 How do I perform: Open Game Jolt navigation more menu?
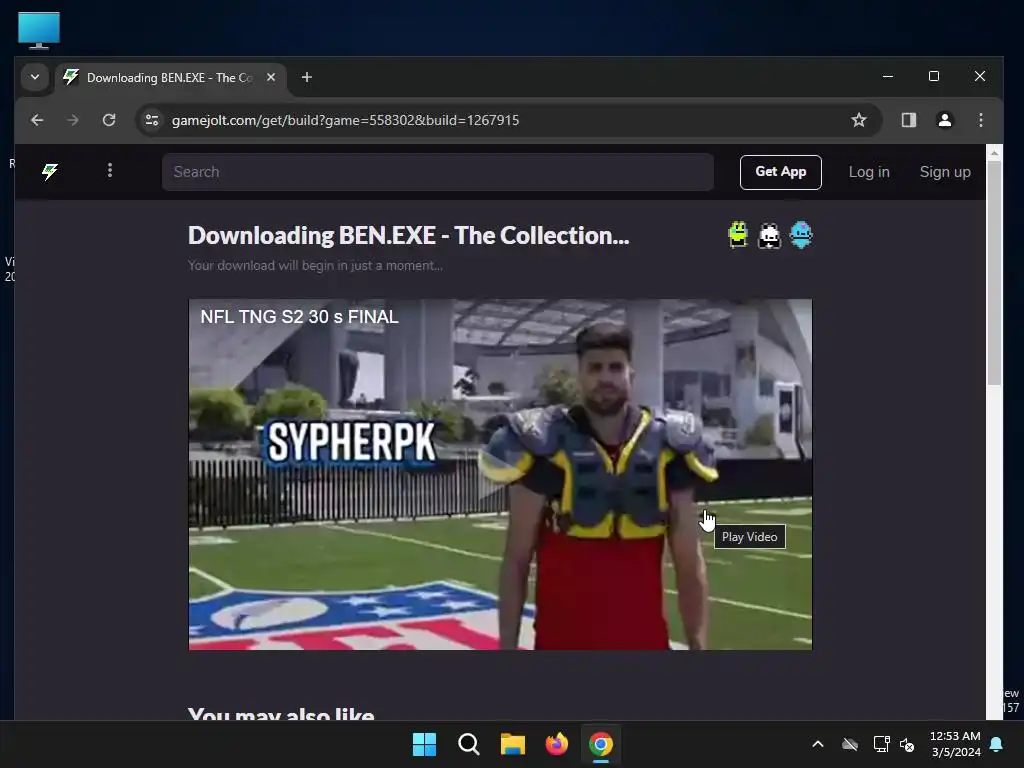click(x=110, y=170)
